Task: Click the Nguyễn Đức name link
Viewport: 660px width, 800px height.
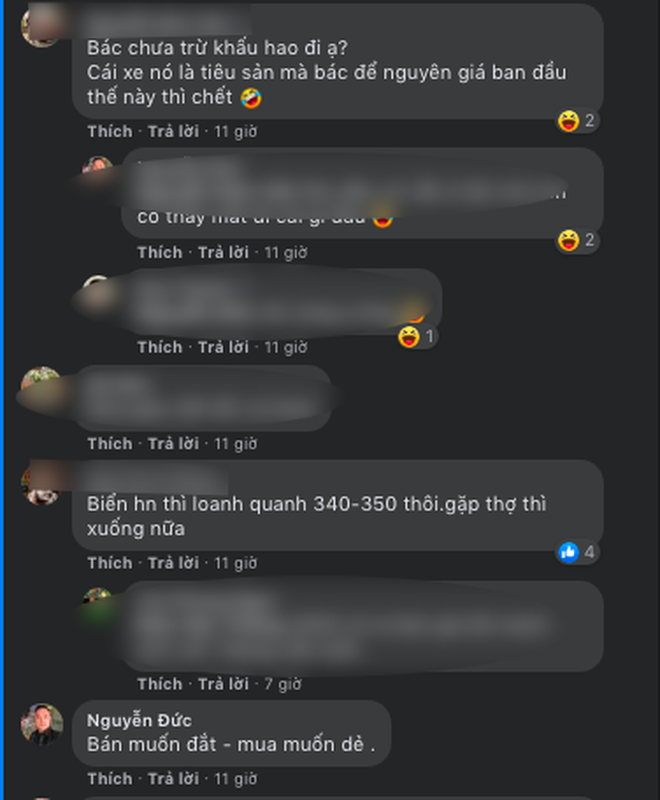Action: coord(139,720)
